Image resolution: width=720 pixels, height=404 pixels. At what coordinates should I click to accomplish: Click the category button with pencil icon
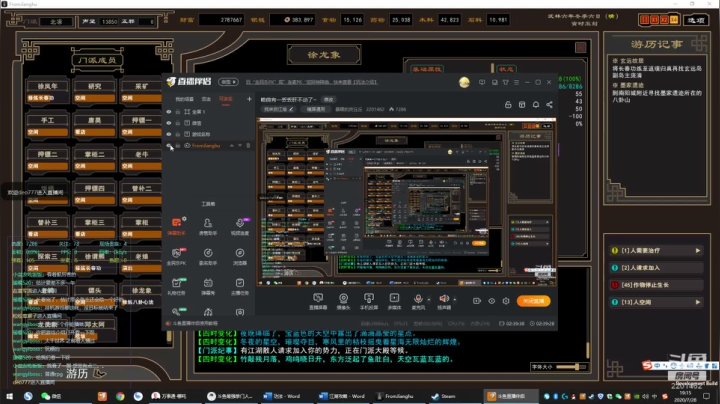pyautogui.click(x=278, y=109)
